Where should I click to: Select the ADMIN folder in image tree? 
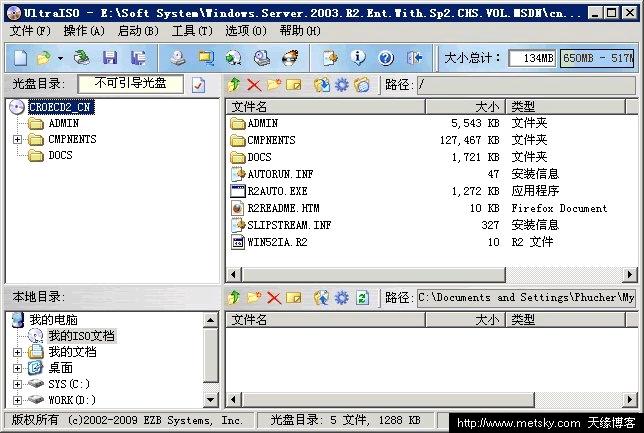coord(64,123)
